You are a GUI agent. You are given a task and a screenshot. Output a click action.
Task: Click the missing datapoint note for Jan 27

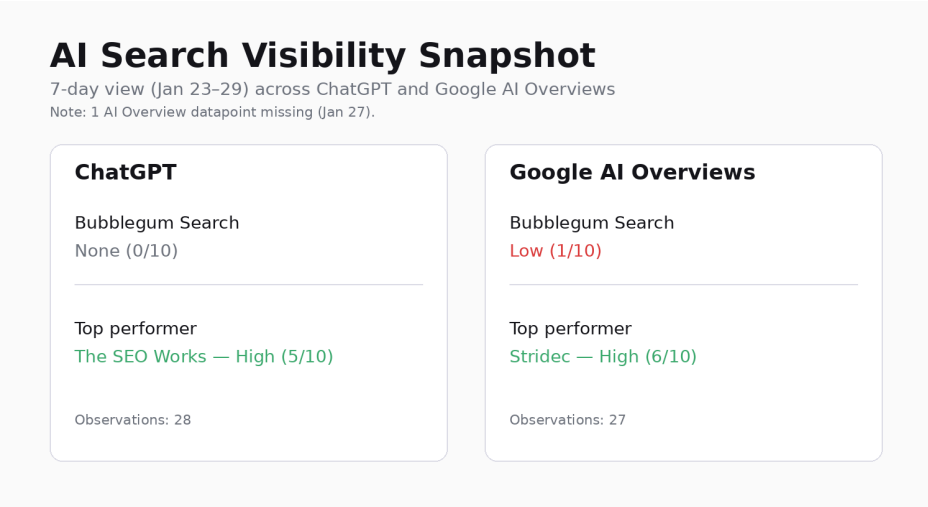point(212,112)
